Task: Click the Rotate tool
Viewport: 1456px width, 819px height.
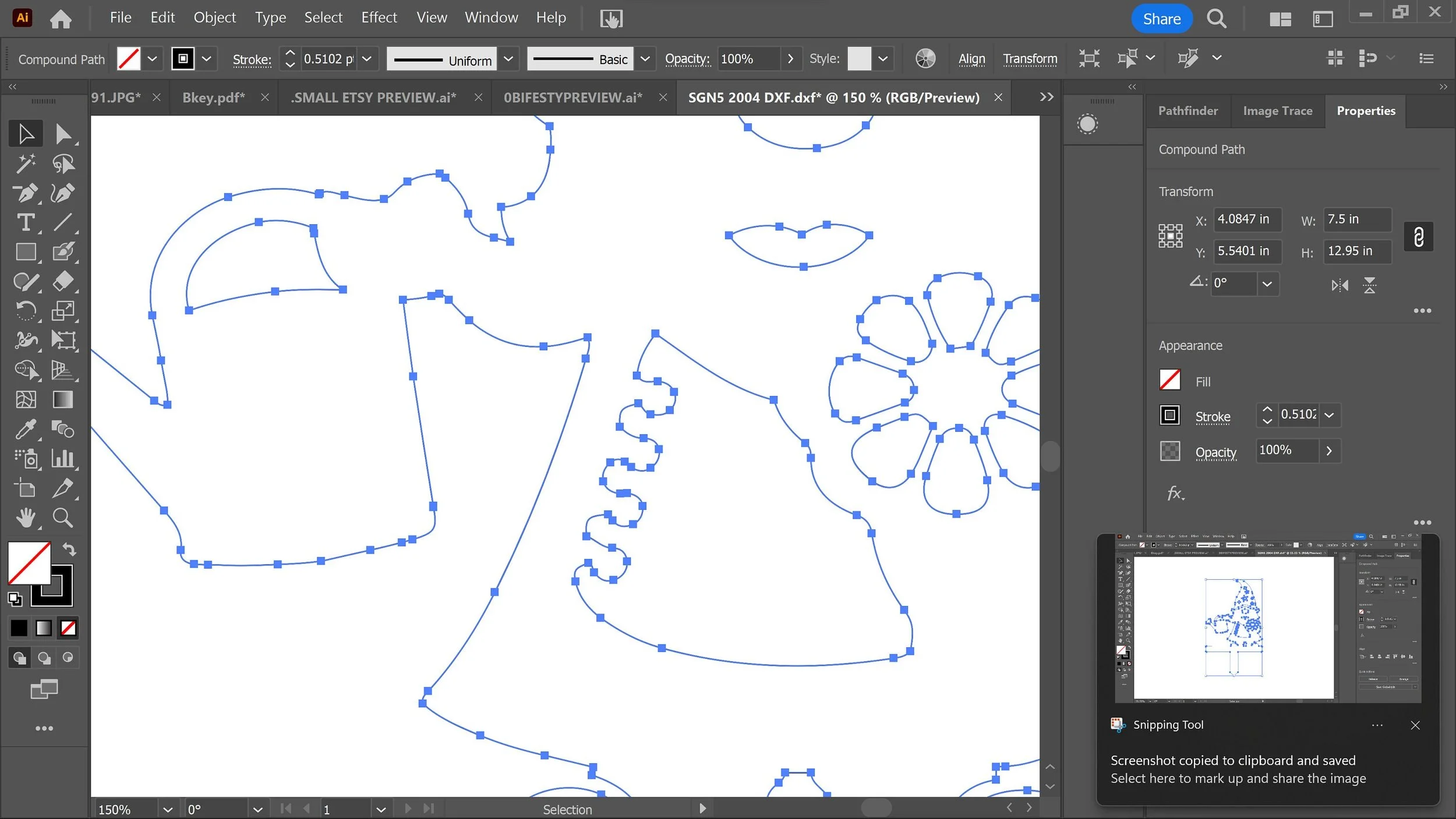Action: pos(26,310)
